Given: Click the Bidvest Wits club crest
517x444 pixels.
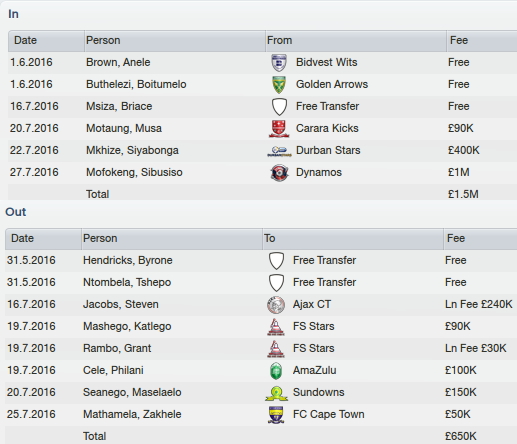Looking at the screenshot, I should coord(279,63).
